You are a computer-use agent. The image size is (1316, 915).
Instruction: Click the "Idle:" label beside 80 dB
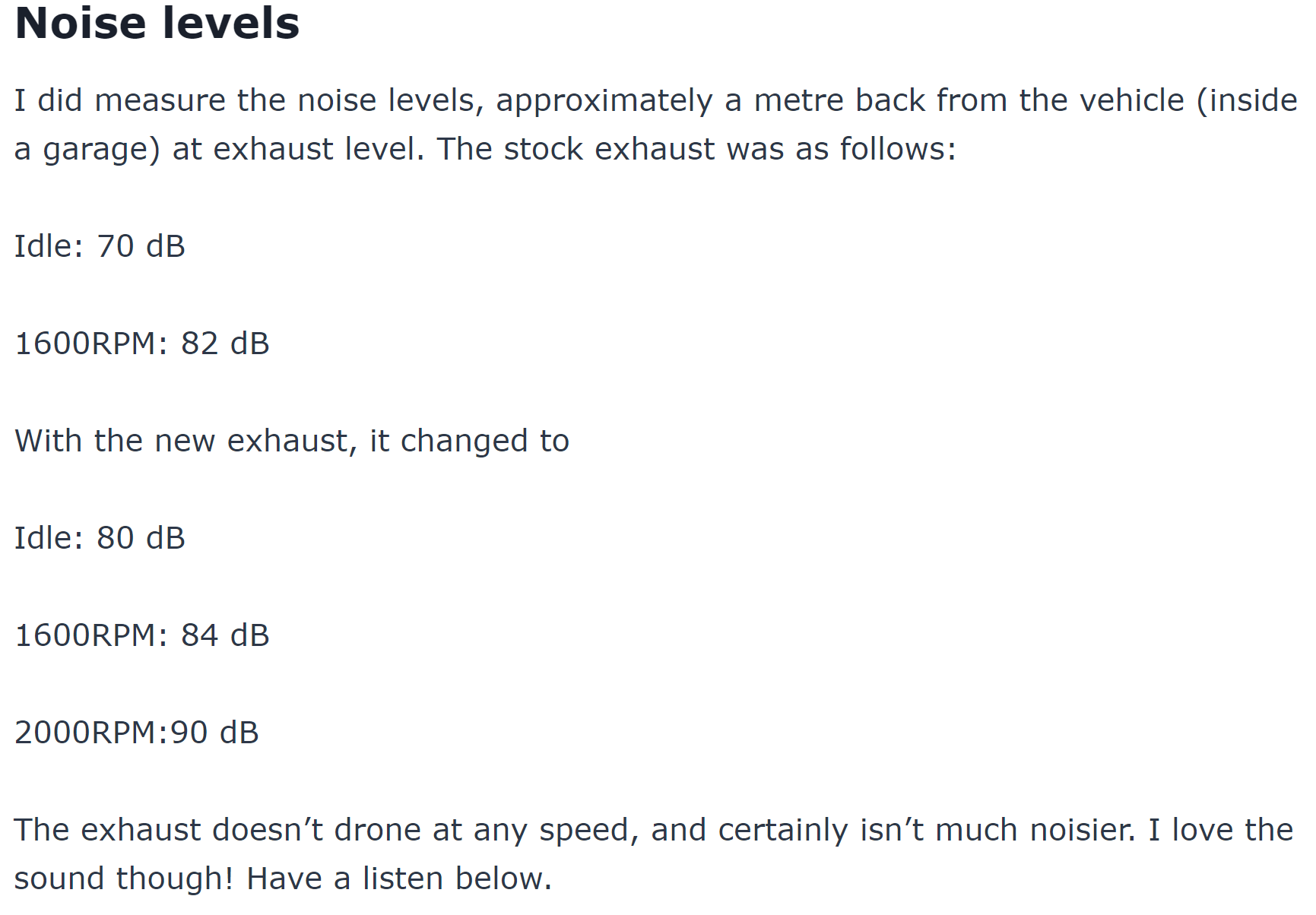coord(49,539)
